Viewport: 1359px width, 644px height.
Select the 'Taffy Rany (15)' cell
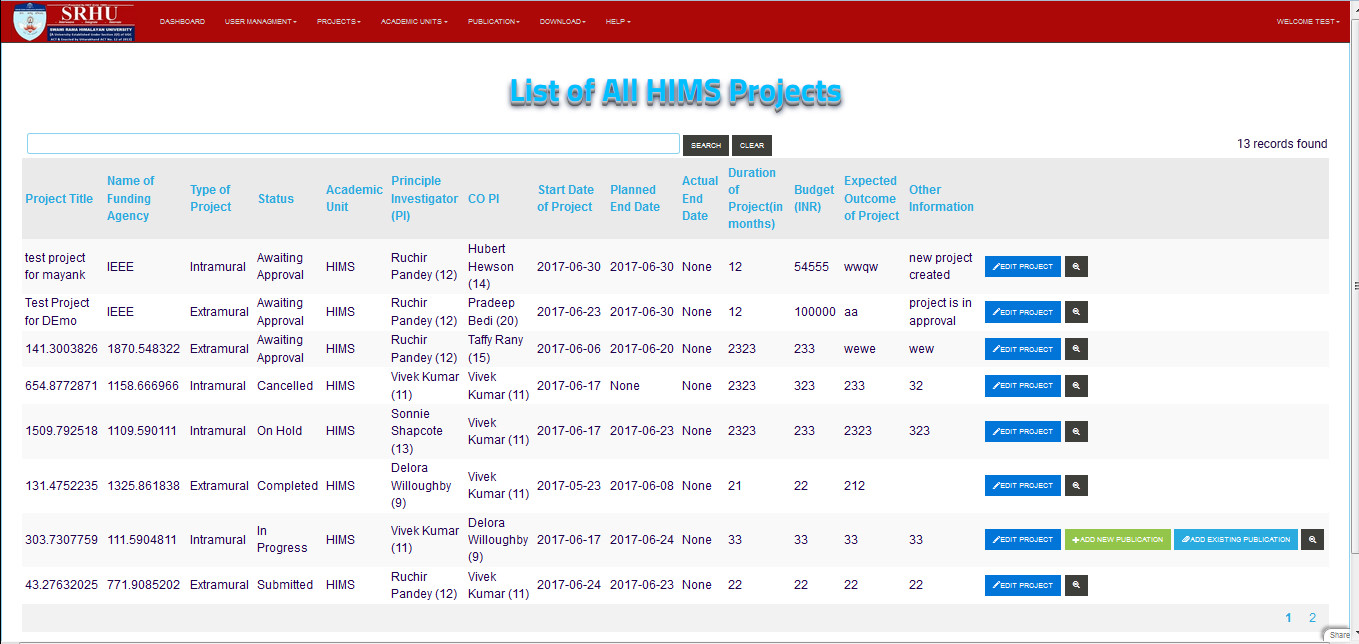tap(496, 349)
